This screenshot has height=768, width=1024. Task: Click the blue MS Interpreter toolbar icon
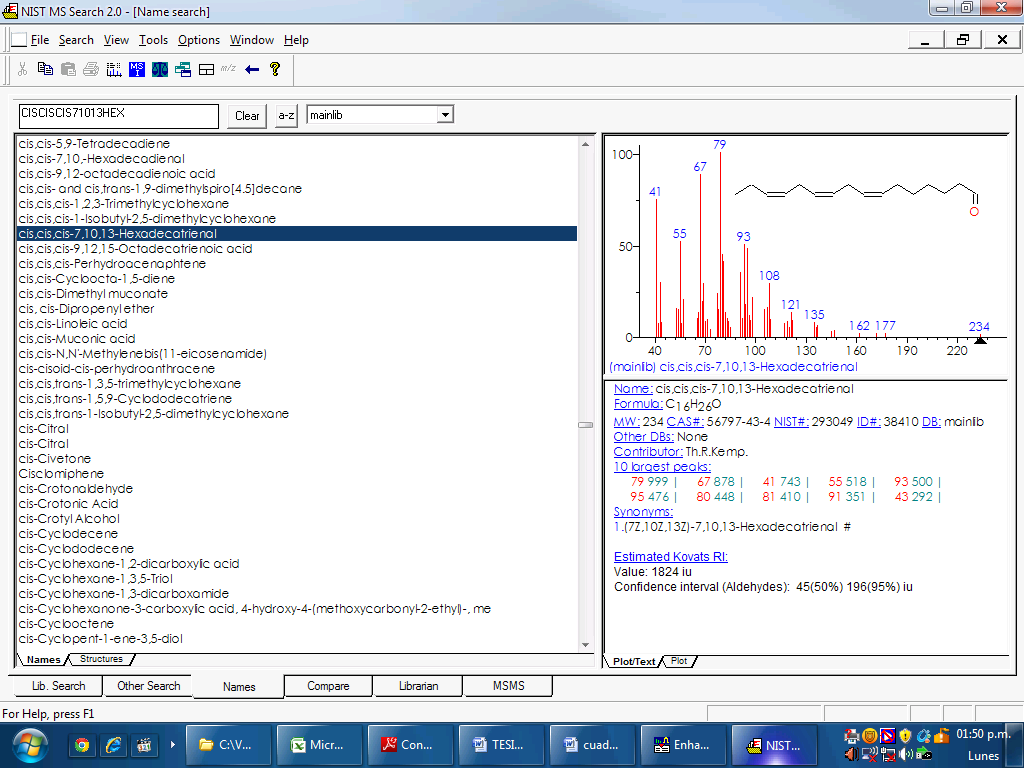coord(136,69)
